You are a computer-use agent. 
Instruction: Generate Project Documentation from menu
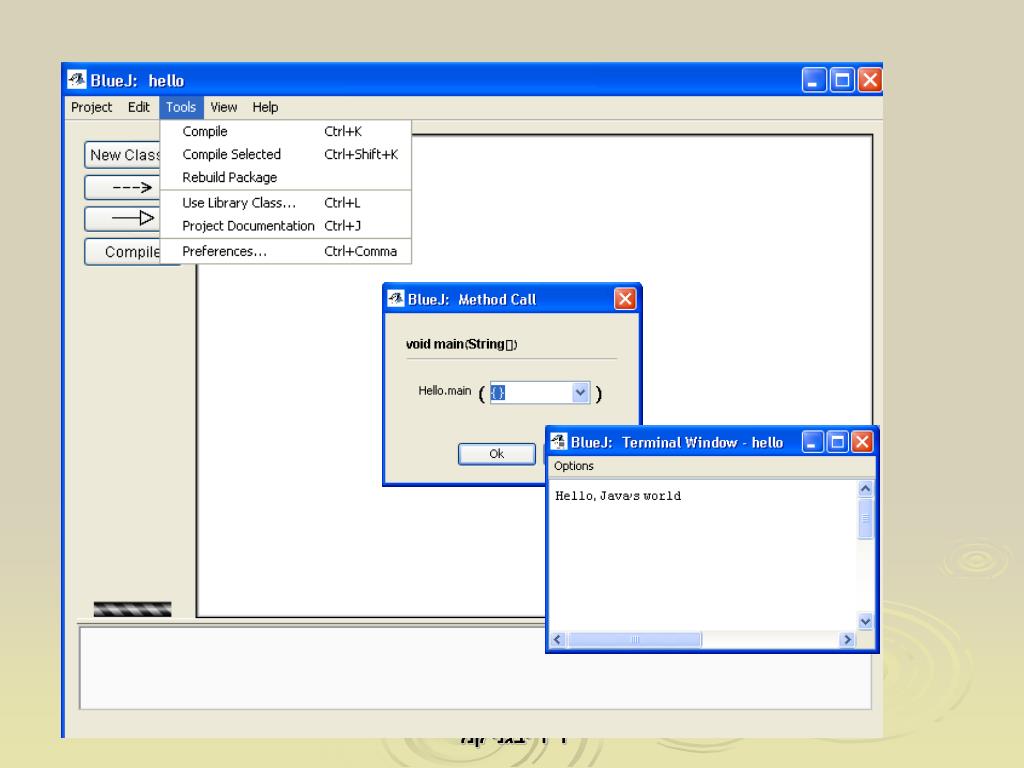coord(286,225)
